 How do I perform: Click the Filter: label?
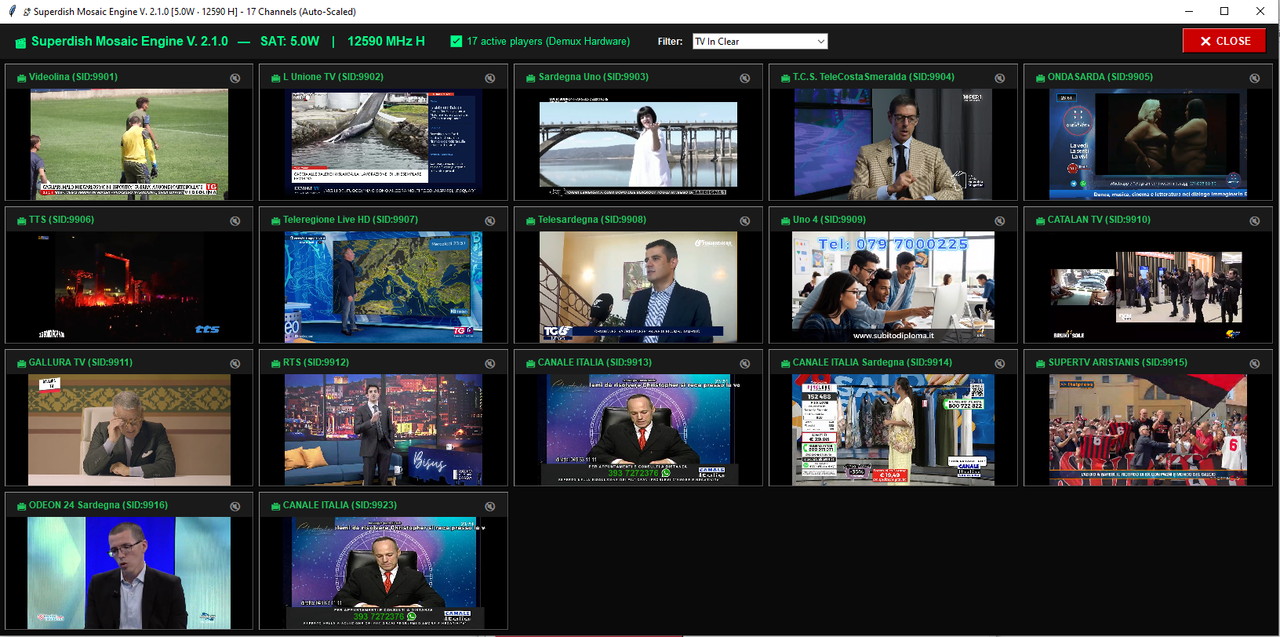point(670,42)
